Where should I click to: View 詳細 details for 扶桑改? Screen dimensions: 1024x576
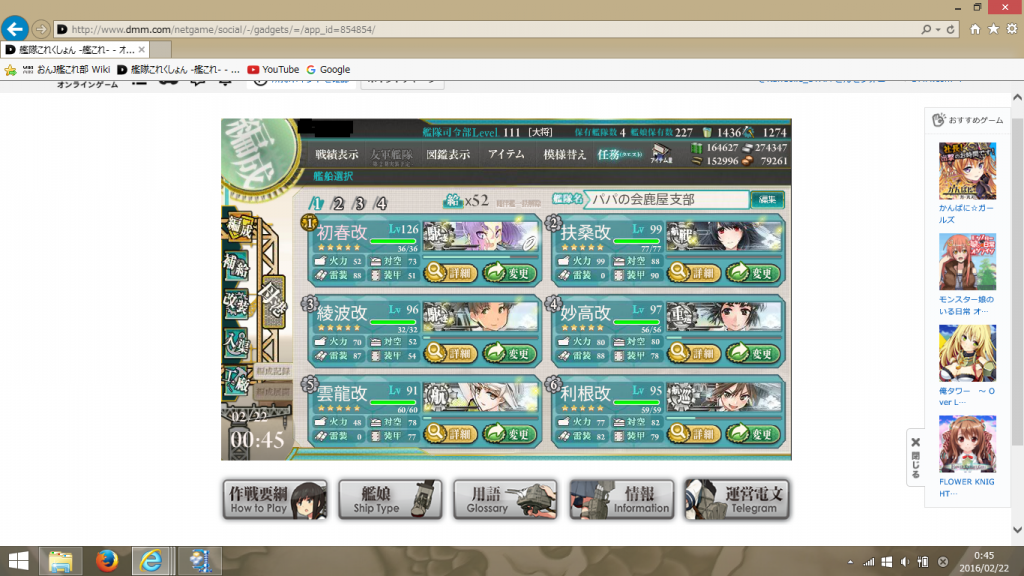coord(694,273)
